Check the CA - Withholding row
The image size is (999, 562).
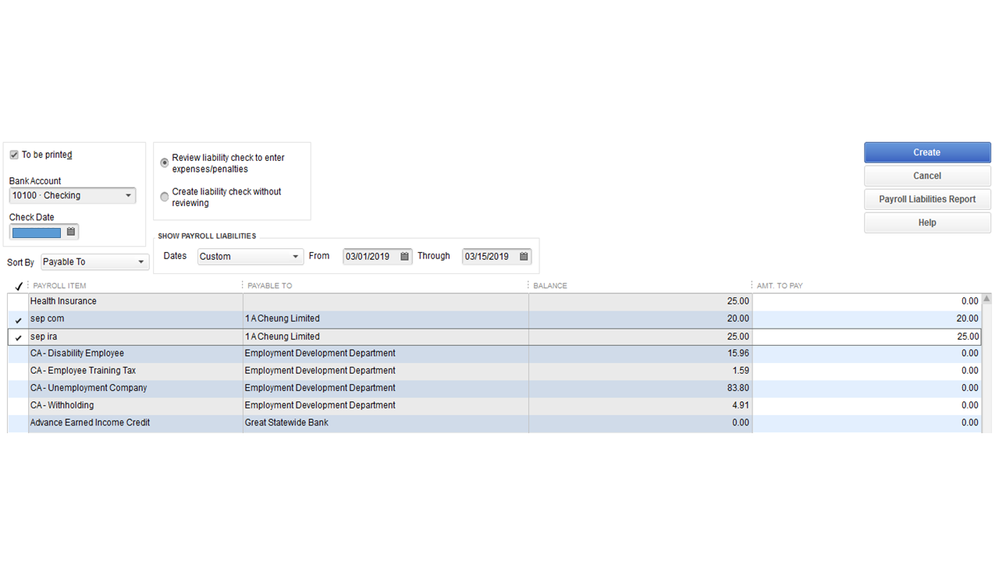[x=18, y=405]
